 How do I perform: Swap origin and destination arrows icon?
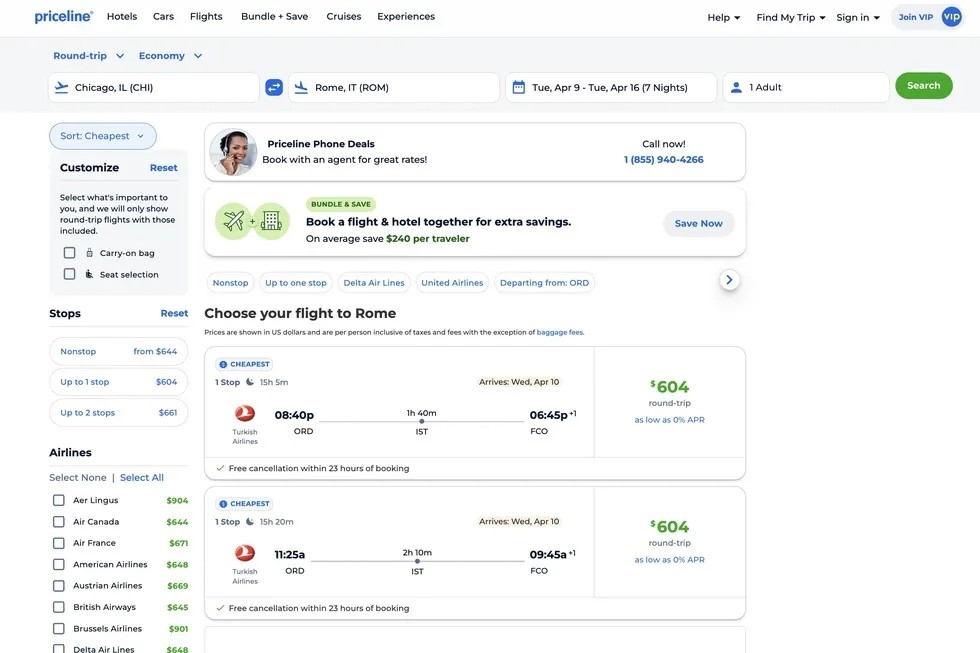[274, 87]
